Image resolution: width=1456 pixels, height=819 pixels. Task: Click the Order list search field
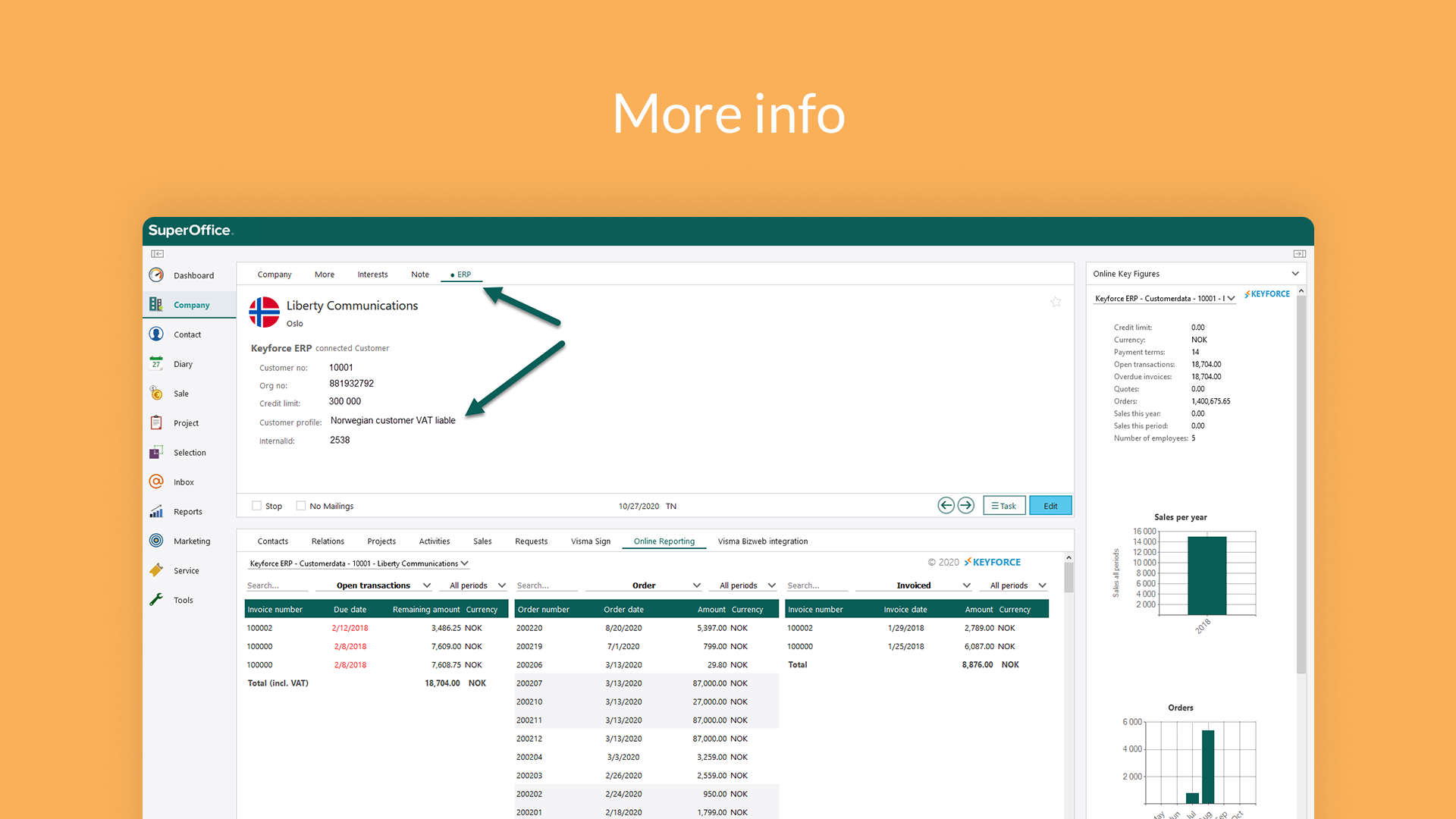tap(546, 585)
